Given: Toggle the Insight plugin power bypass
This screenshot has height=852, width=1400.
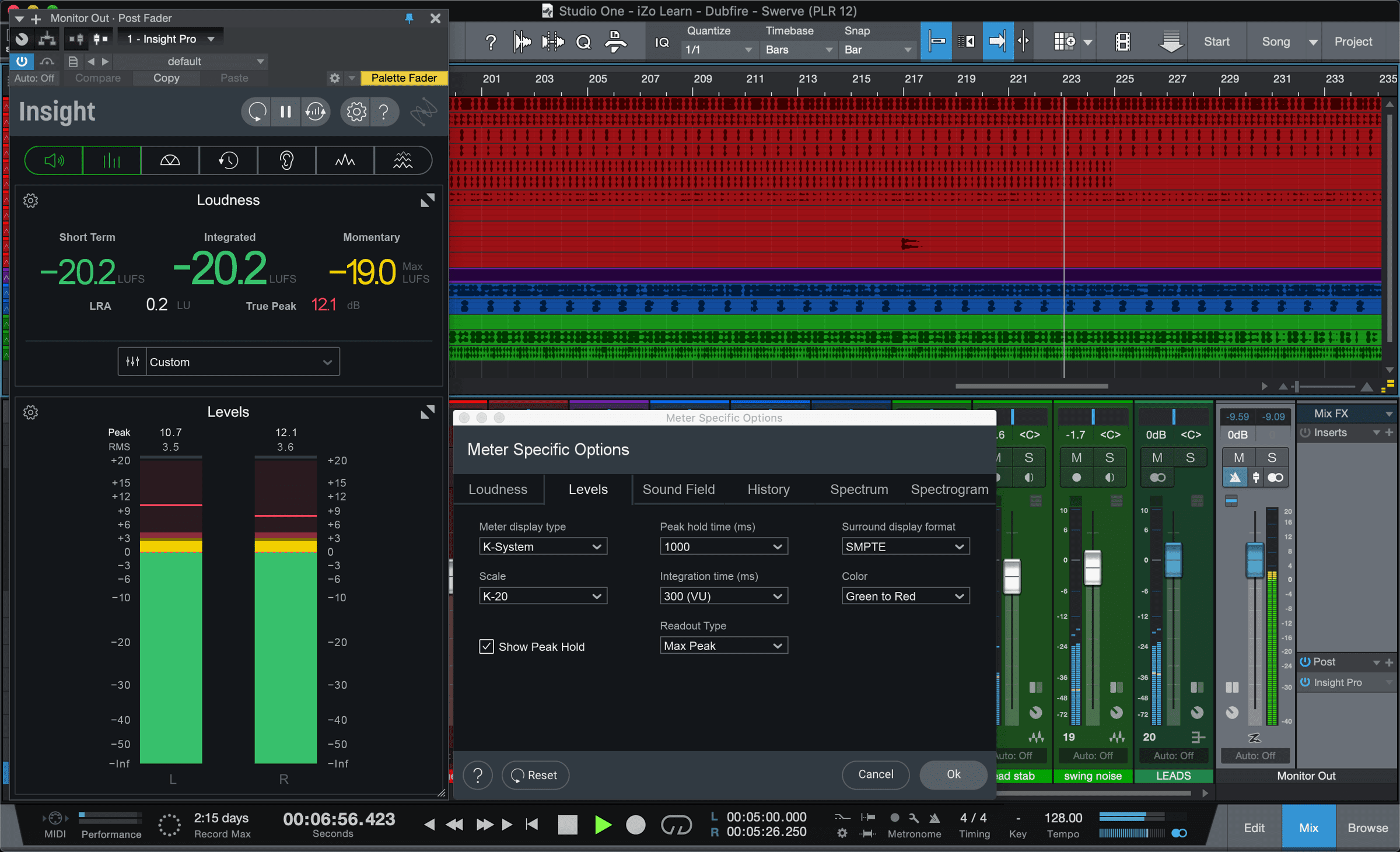Looking at the screenshot, I should [22, 61].
